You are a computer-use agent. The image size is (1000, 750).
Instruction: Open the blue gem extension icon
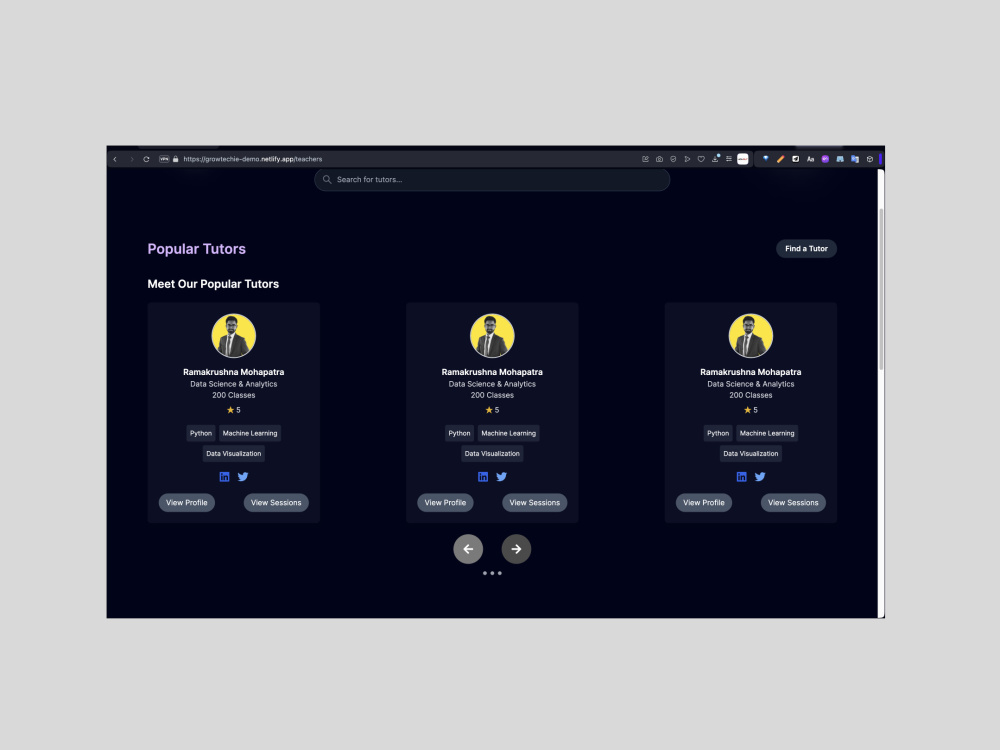point(765,159)
